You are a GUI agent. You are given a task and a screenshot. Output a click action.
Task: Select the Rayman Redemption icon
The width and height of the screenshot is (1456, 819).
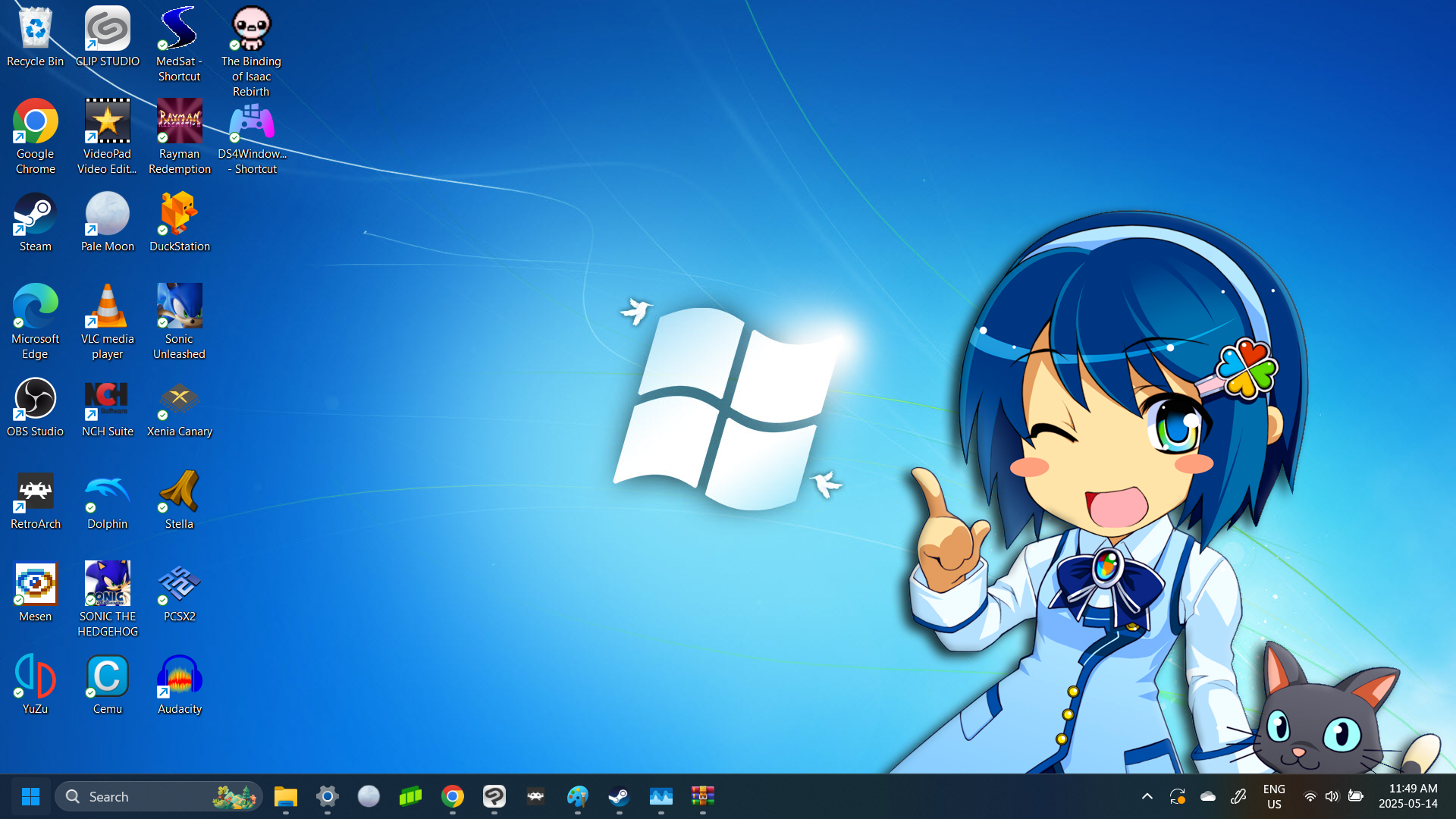tap(179, 137)
